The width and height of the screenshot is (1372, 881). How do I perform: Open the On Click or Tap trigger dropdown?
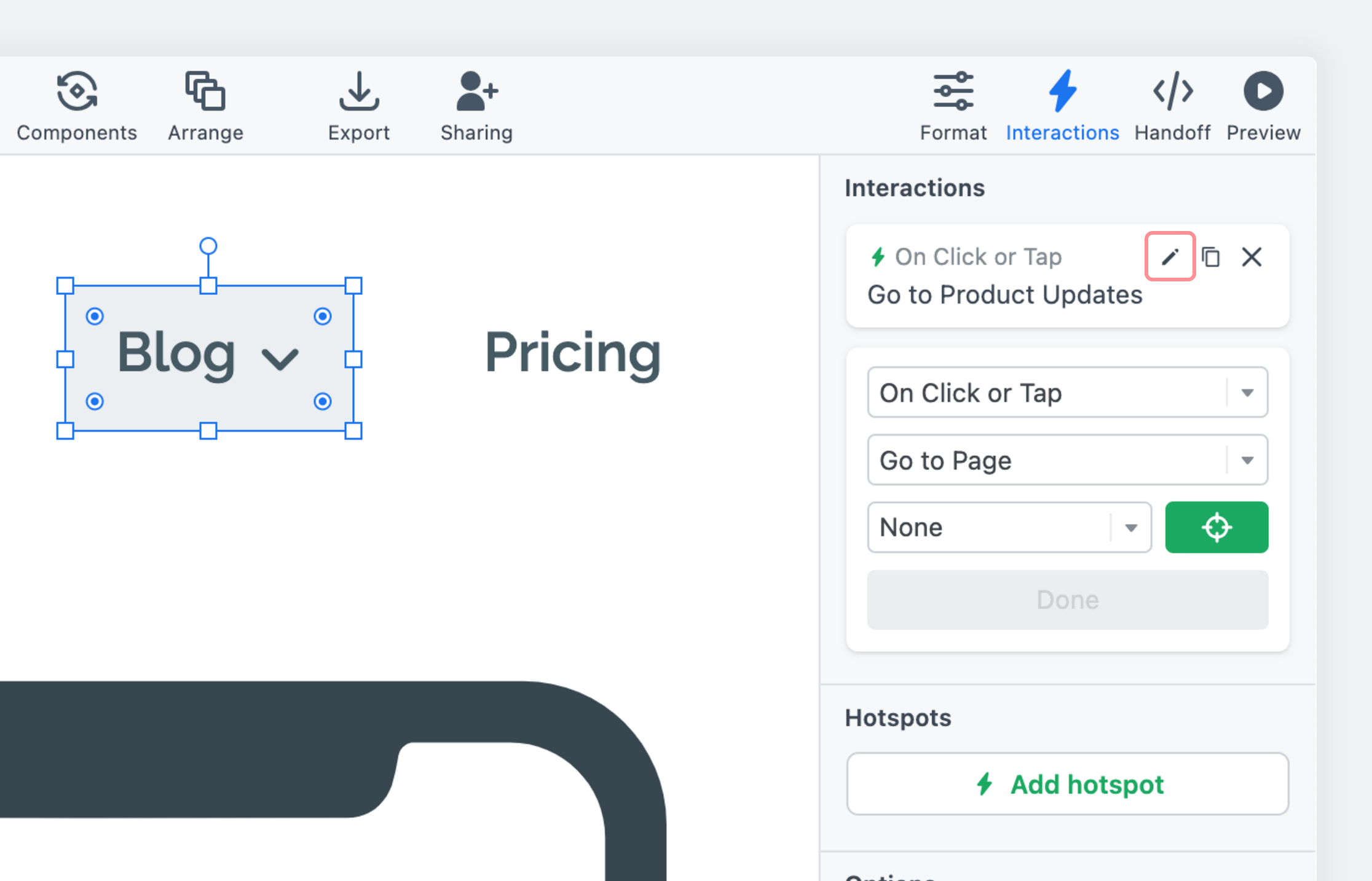pos(1067,393)
